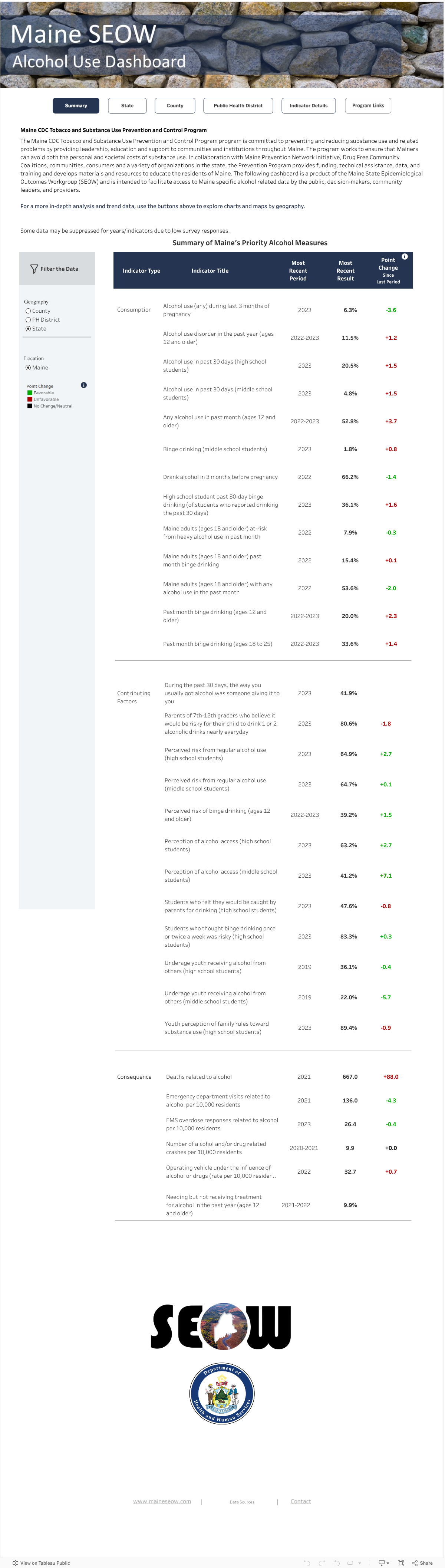This screenshot has height=1568, width=445.
Task: Click the green Favorable legend swatch
Action: pyautogui.click(x=30, y=393)
